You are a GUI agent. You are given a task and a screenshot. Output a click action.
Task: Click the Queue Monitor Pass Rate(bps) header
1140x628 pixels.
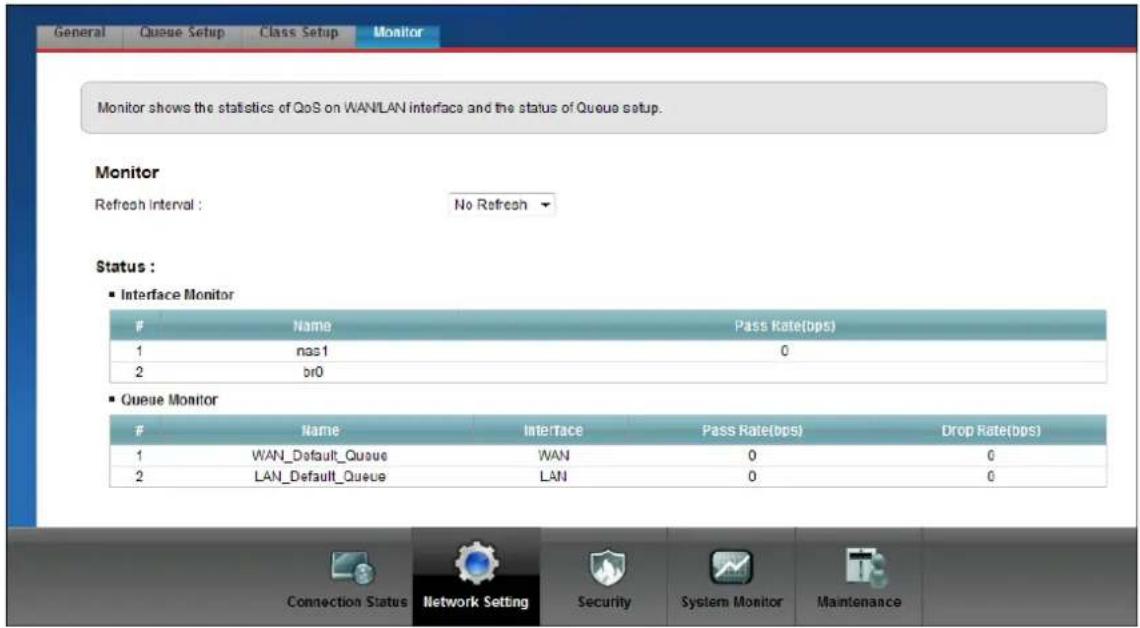pos(752,430)
